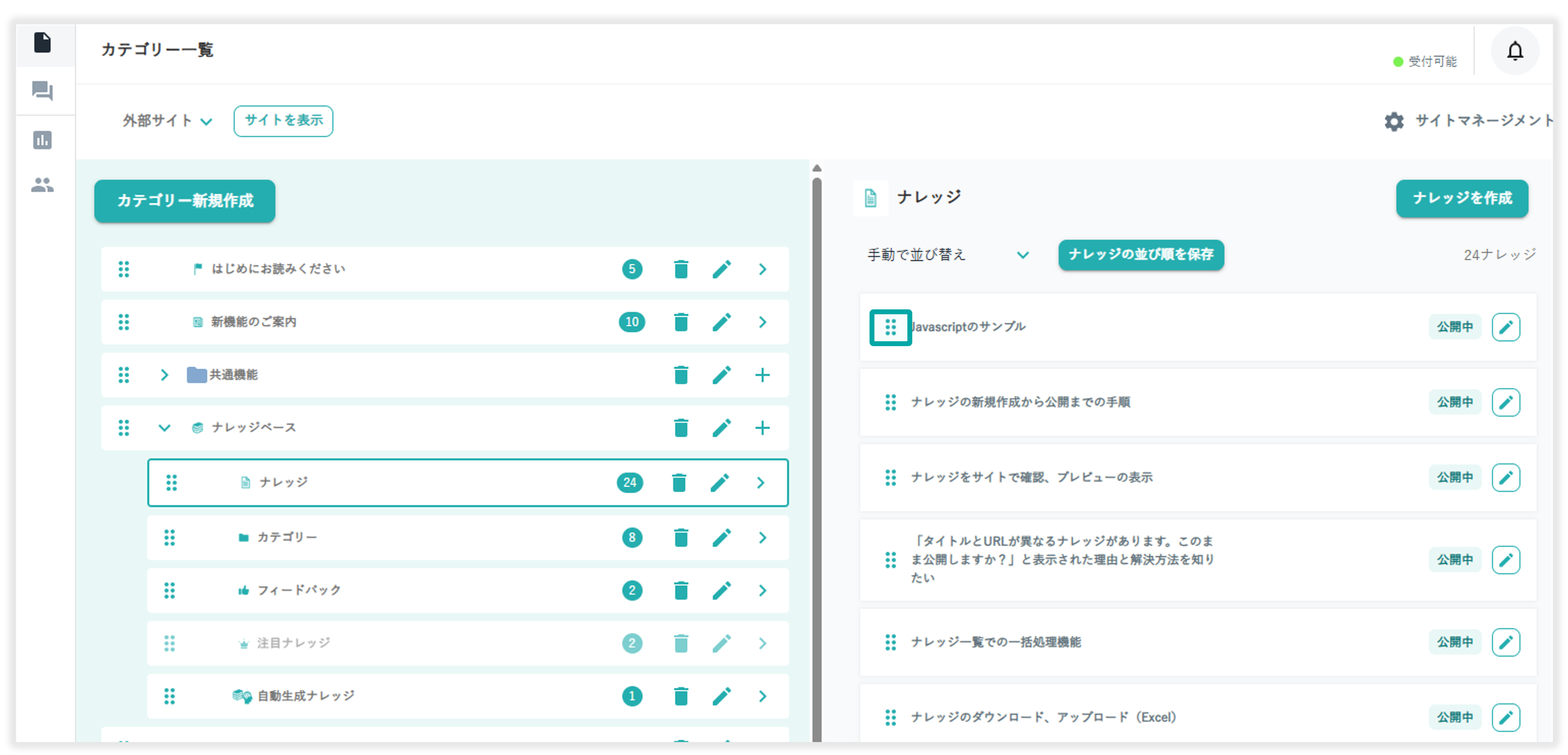1568x755 pixels.
Task: Delete the はじめにお読みください category
Action: [681, 269]
